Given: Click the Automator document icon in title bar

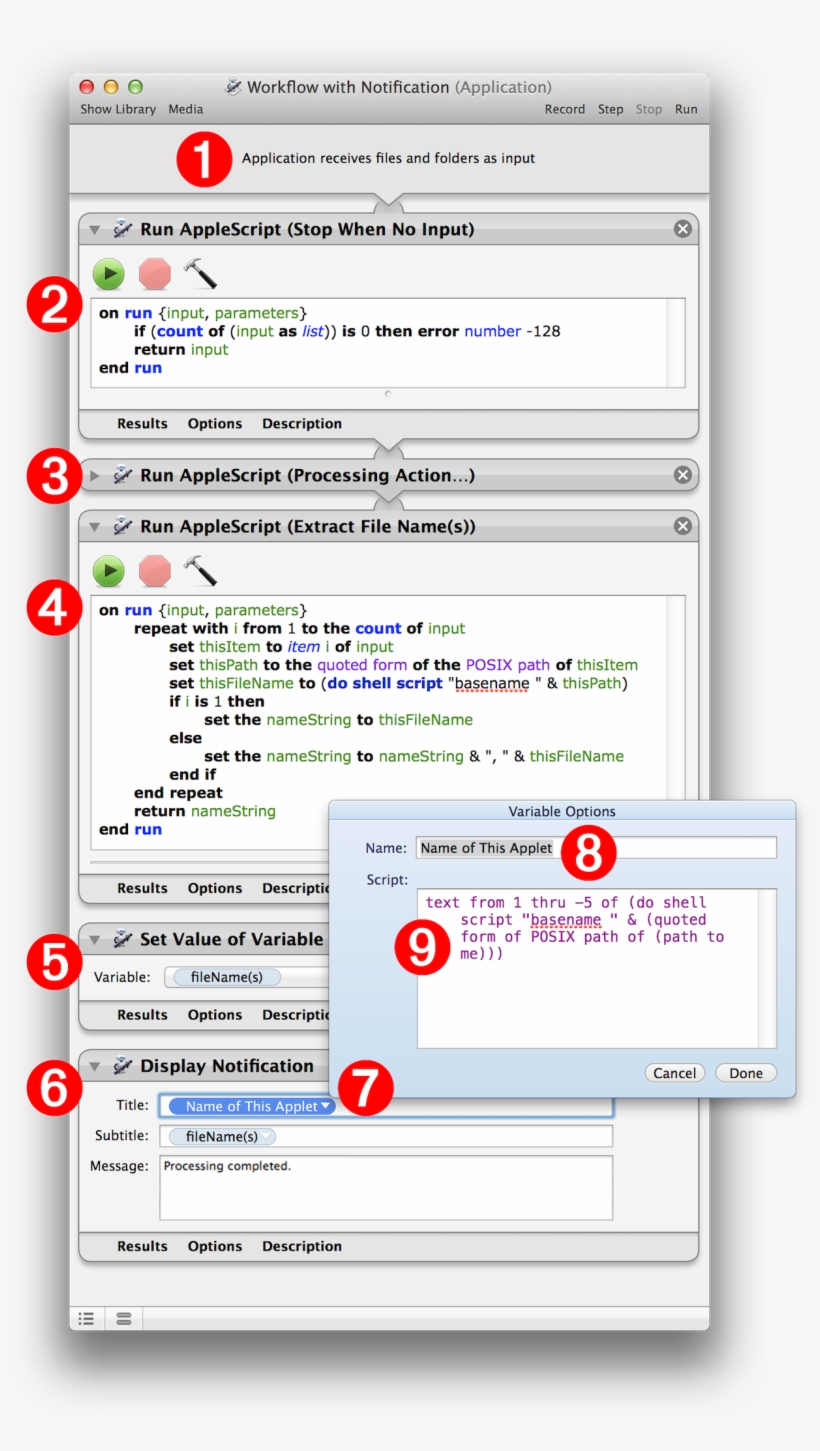Looking at the screenshot, I should (234, 87).
